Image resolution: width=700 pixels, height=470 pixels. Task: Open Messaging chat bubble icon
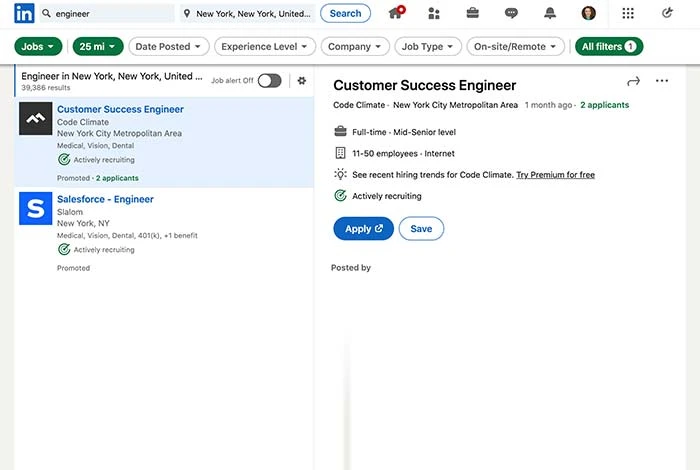(x=511, y=13)
